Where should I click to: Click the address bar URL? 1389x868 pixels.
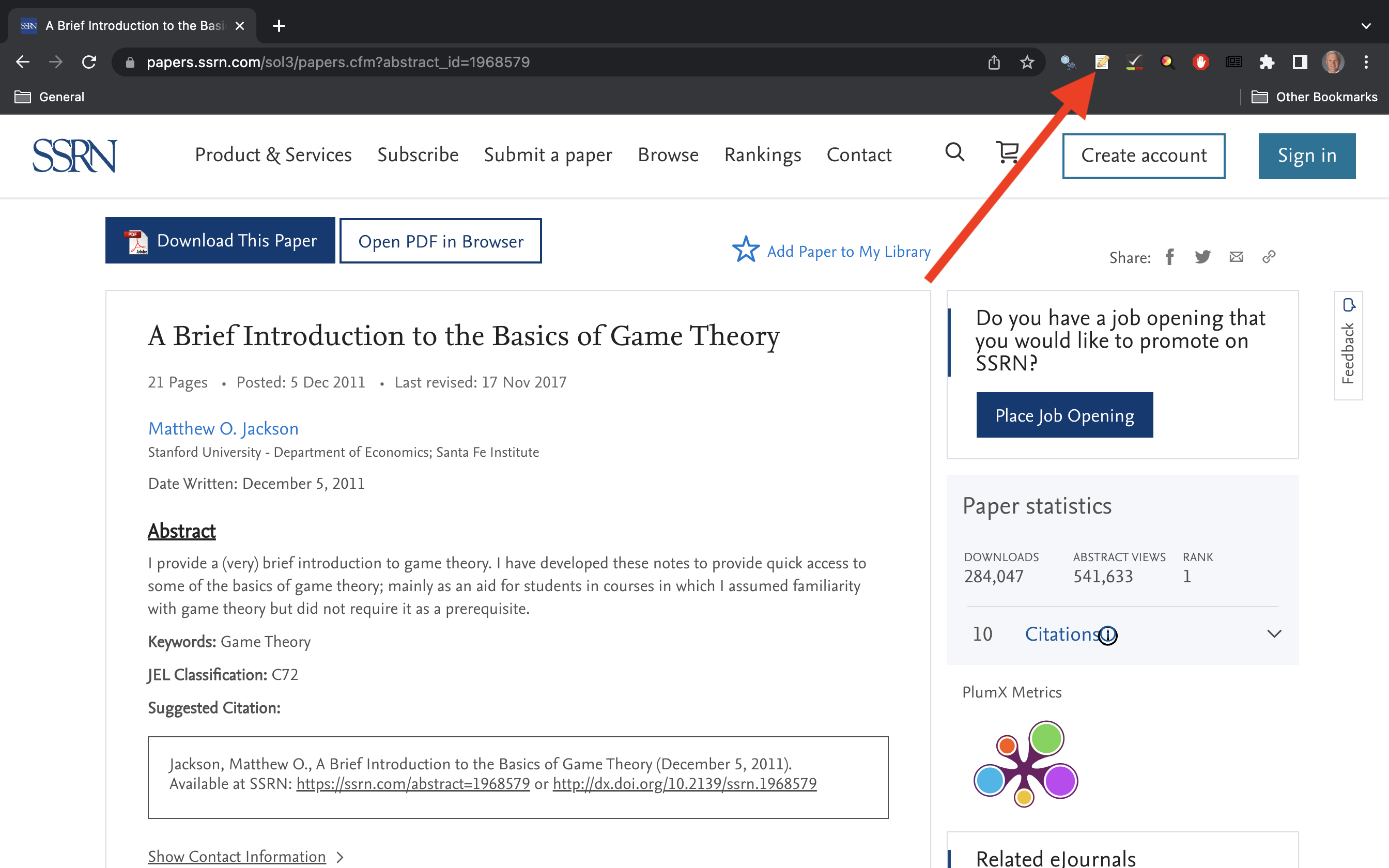pos(338,62)
